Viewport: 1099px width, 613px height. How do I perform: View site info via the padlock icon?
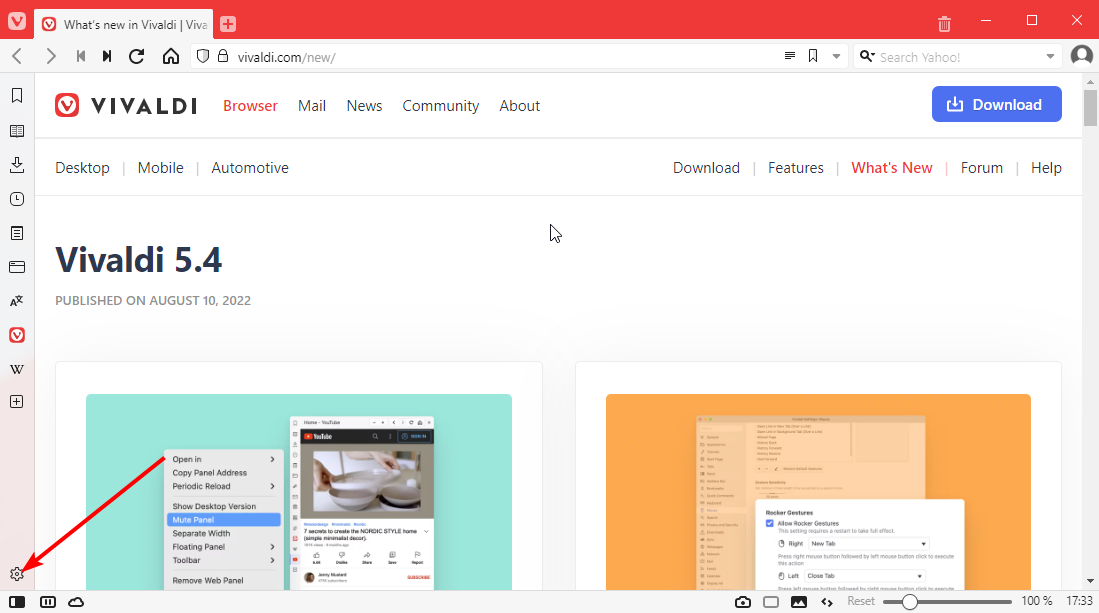223,56
